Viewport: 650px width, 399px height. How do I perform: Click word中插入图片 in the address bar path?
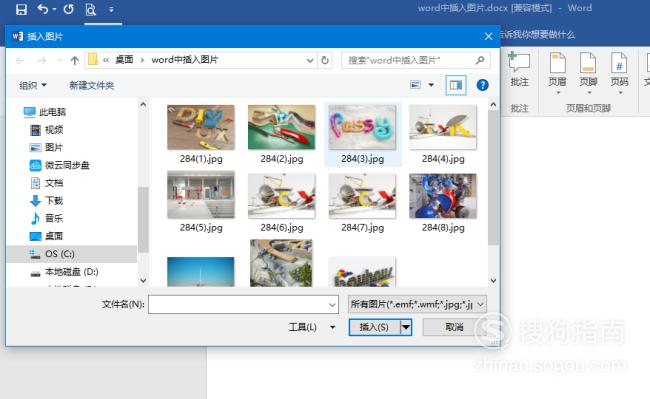click(184, 60)
